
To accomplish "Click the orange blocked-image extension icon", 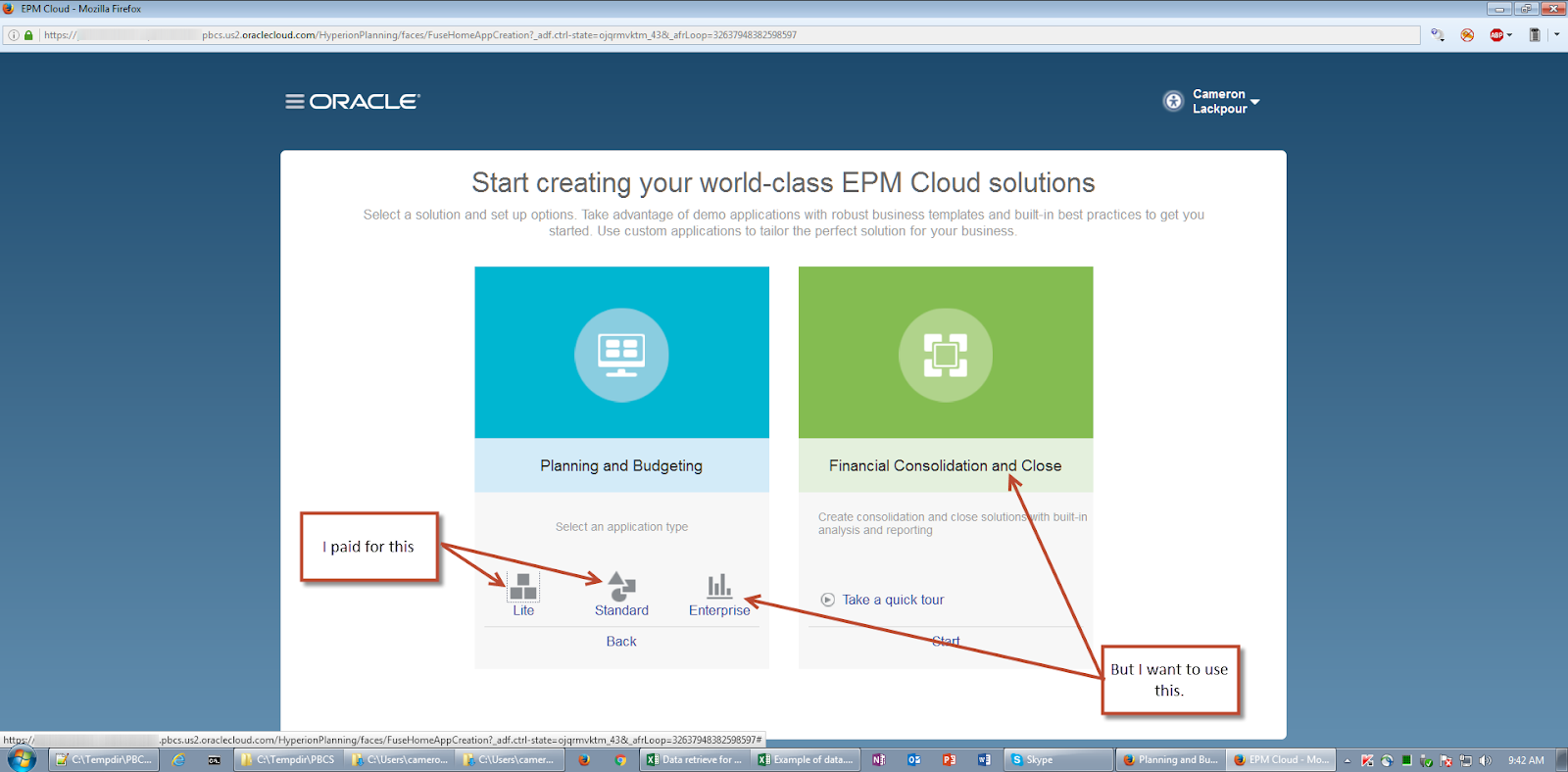I will (x=1467, y=34).
